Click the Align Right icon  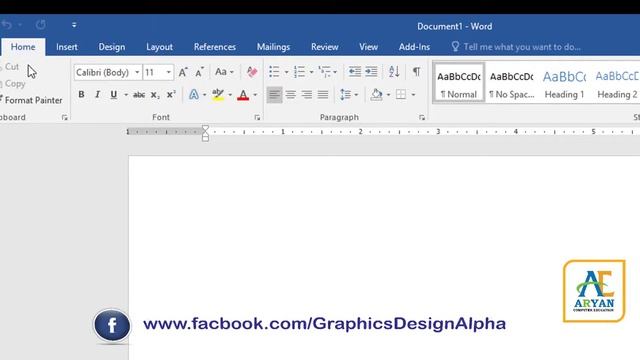307,95
